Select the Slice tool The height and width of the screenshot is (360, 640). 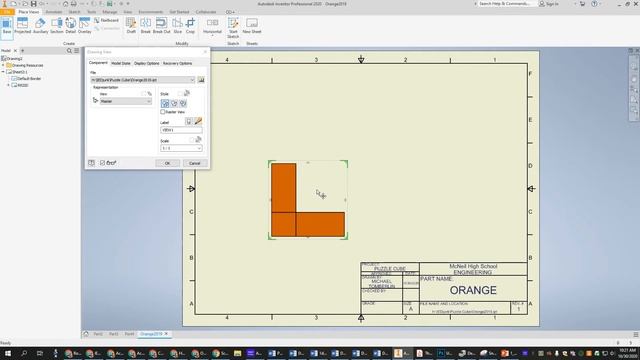coord(178,26)
